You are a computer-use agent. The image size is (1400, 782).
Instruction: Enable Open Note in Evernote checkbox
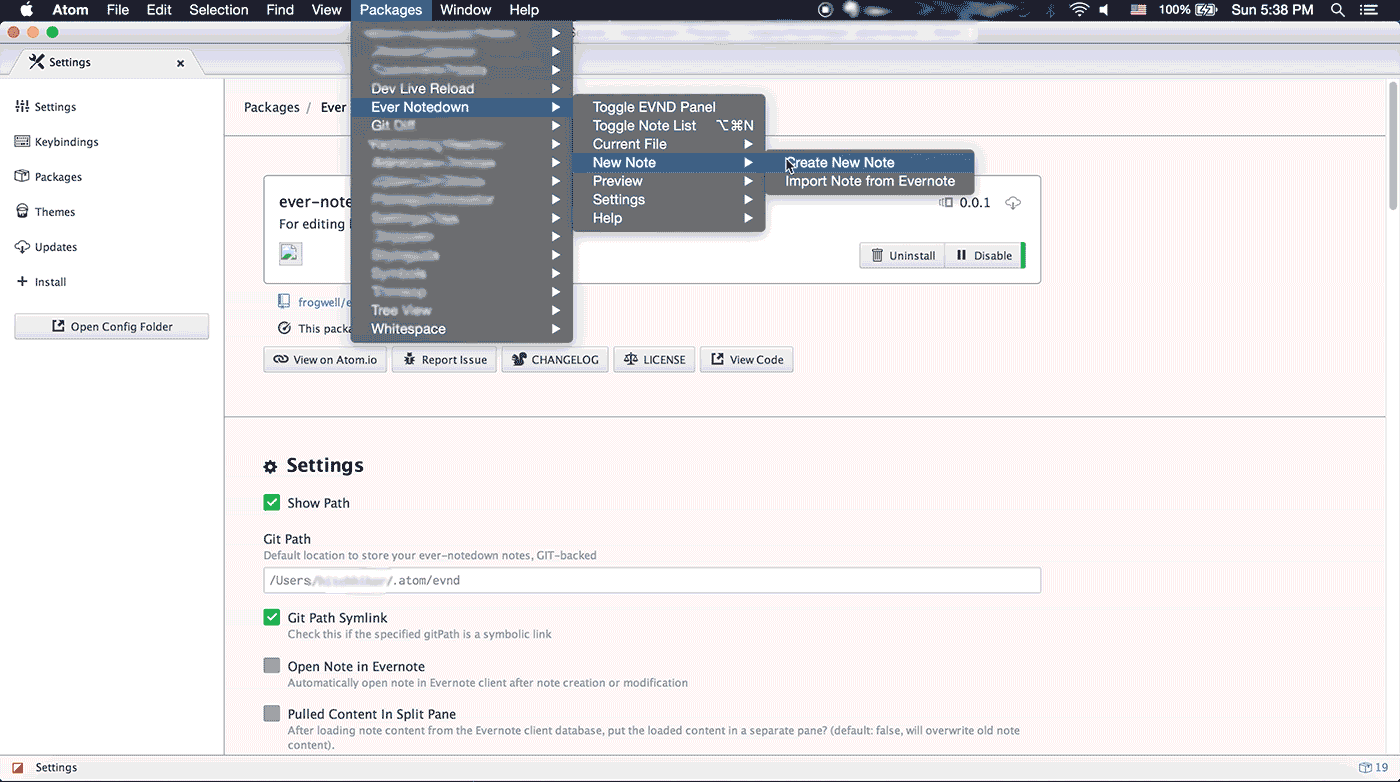coord(272,666)
